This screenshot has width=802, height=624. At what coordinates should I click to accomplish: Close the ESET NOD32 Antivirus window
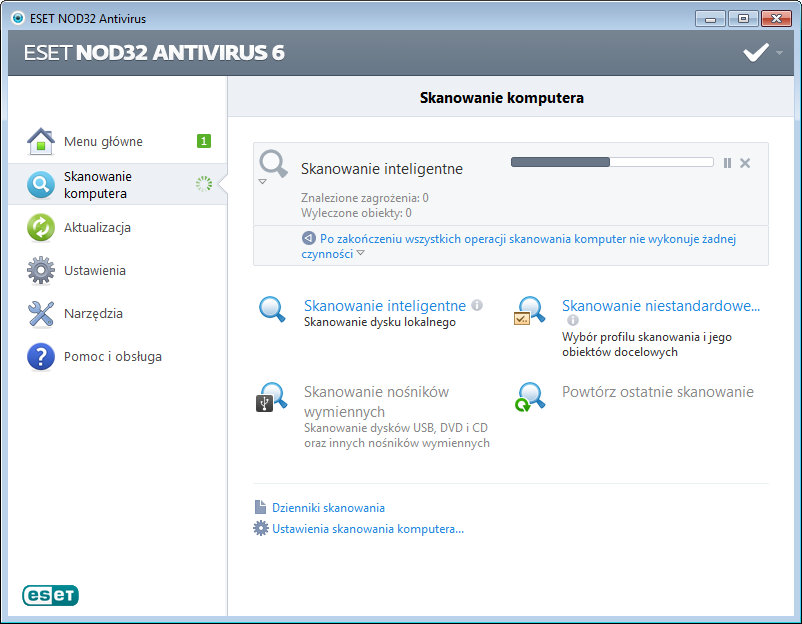pos(776,18)
